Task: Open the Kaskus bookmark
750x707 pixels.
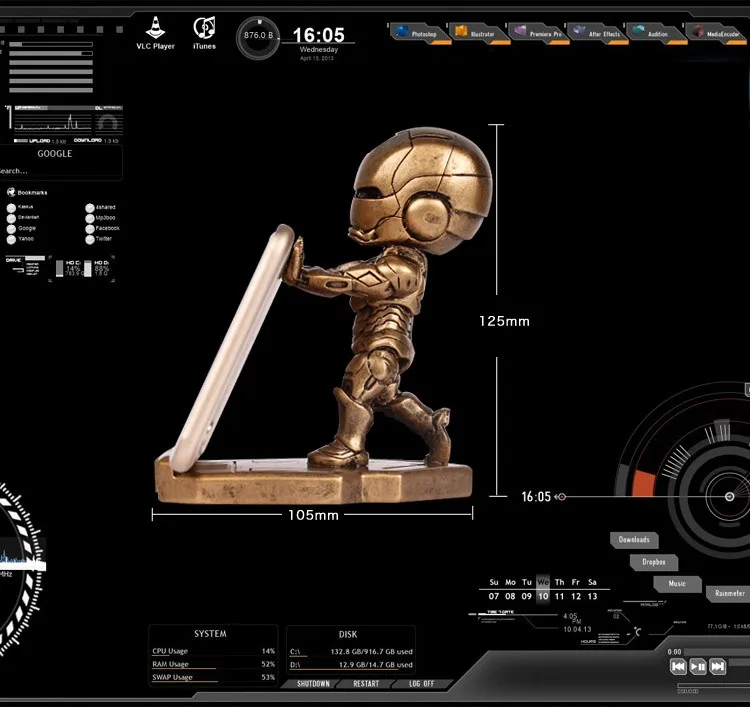Action: (x=20, y=207)
